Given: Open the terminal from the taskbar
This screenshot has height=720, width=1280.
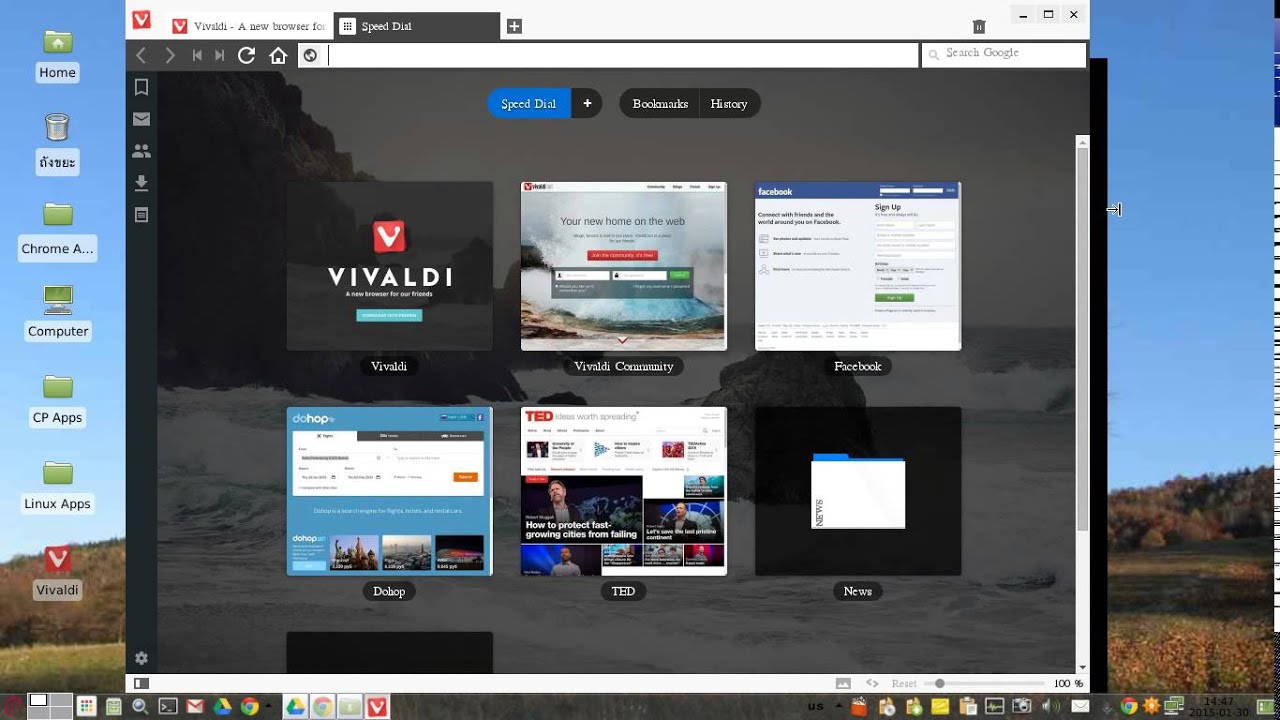Looking at the screenshot, I should (x=168, y=707).
